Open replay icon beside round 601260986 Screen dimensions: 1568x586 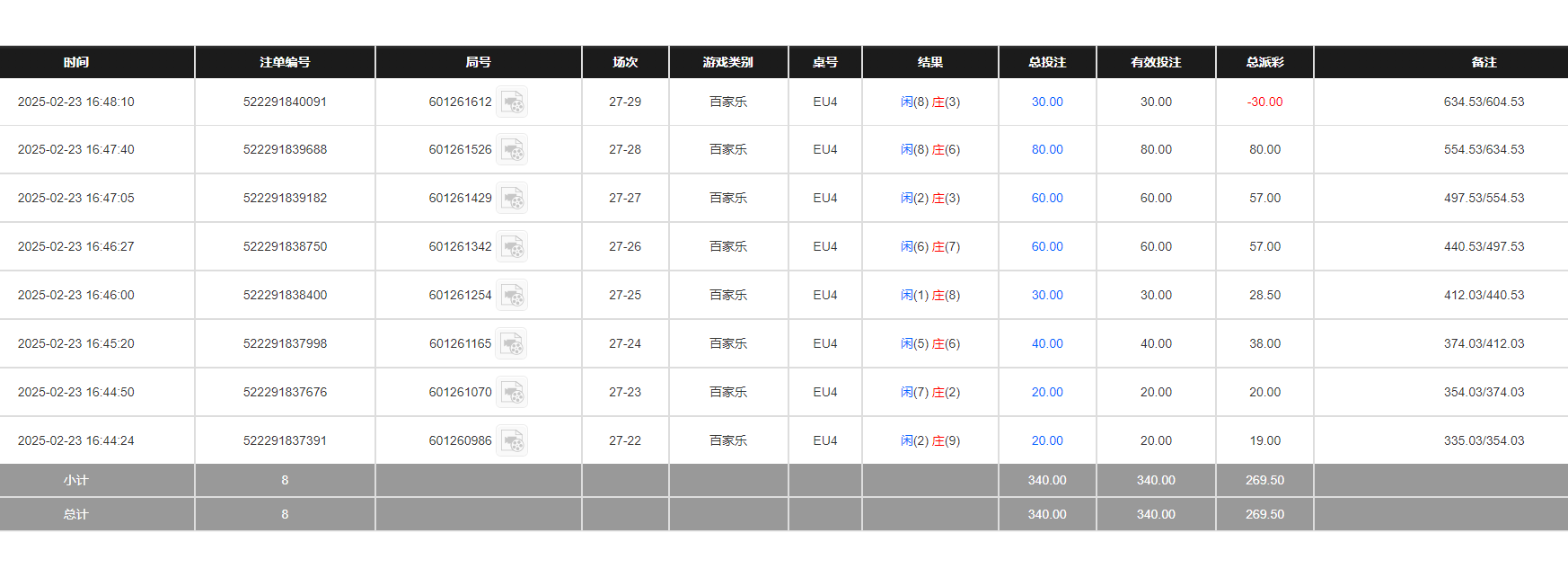click(x=512, y=441)
